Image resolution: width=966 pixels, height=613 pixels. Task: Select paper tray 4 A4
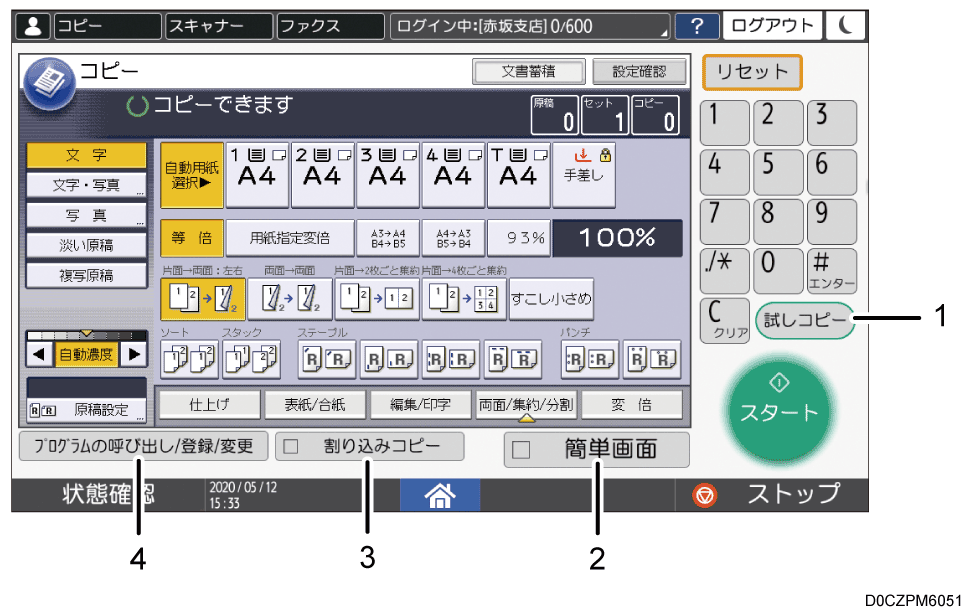point(453,175)
